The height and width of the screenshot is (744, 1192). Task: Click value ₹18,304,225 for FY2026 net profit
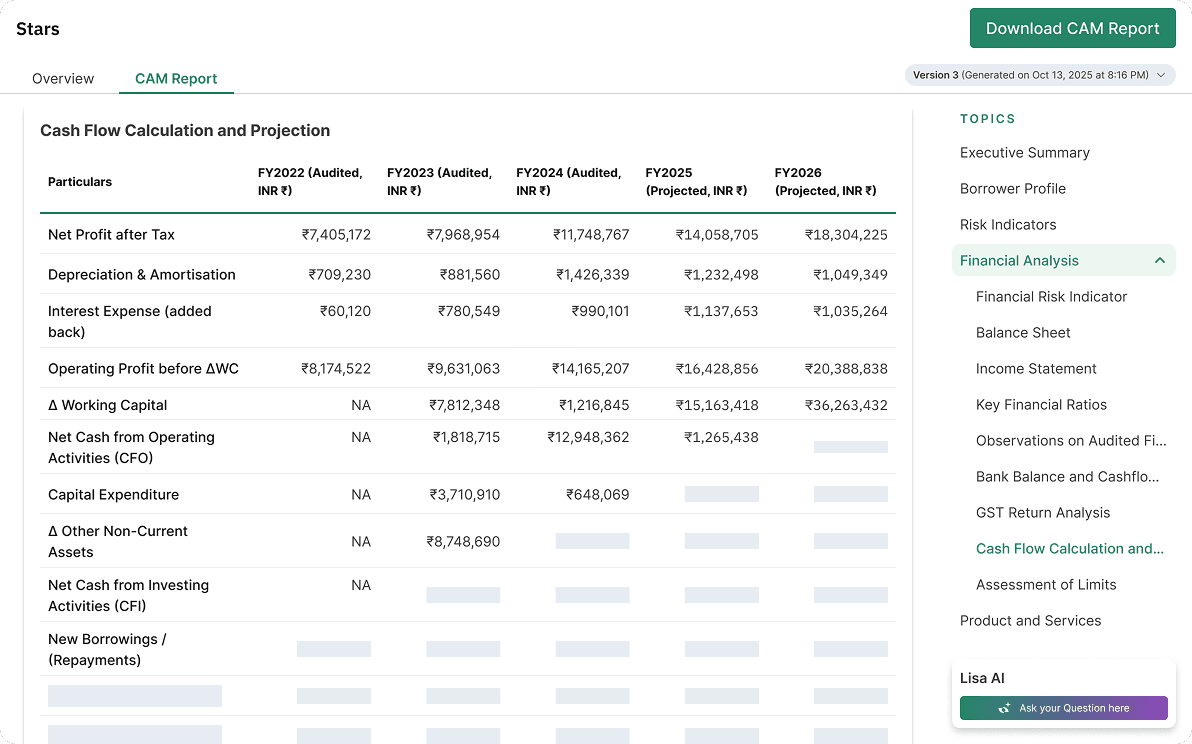[x=846, y=235]
